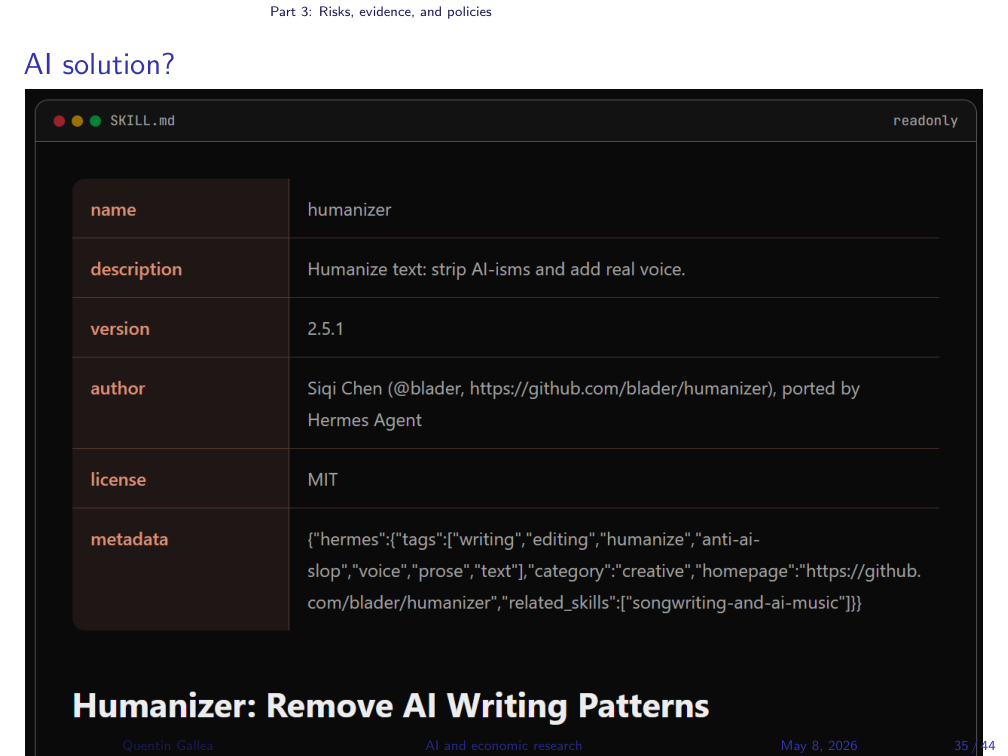Open the github.com/blader/humanizer author link
The image size is (1008, 756).
point(620,388)
